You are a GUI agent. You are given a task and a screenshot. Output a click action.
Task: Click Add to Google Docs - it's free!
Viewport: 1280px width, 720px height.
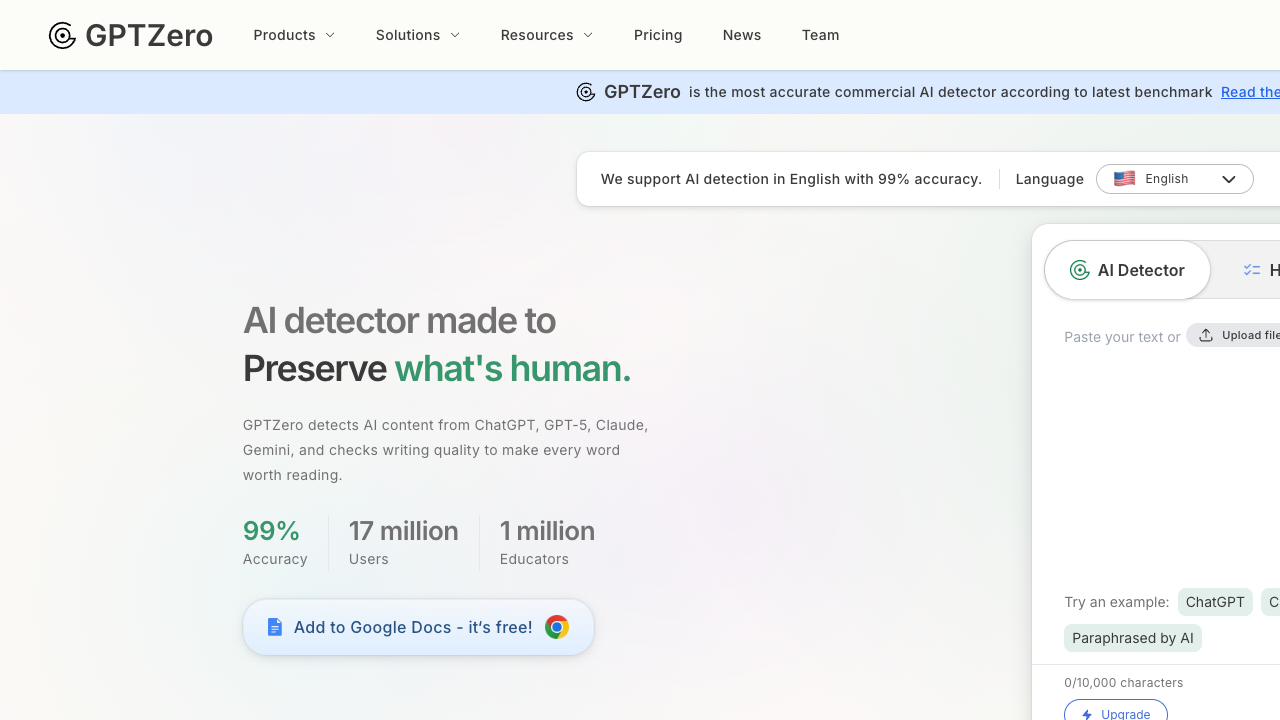pyautogui.click(x=418, y=627)
